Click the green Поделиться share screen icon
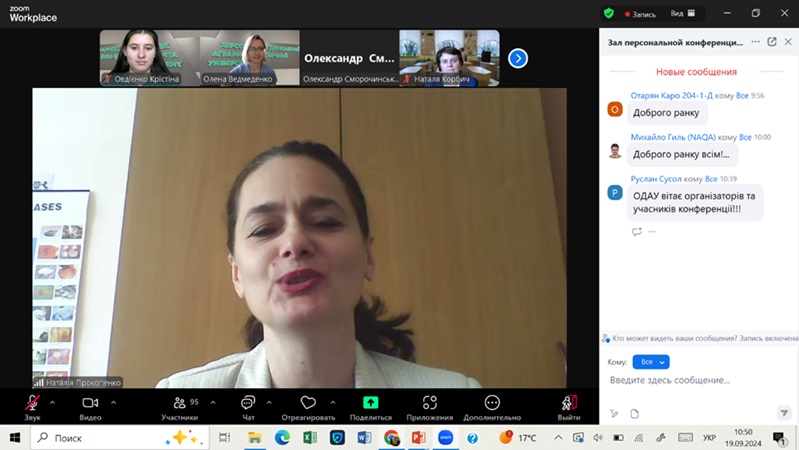 point(370,403)
